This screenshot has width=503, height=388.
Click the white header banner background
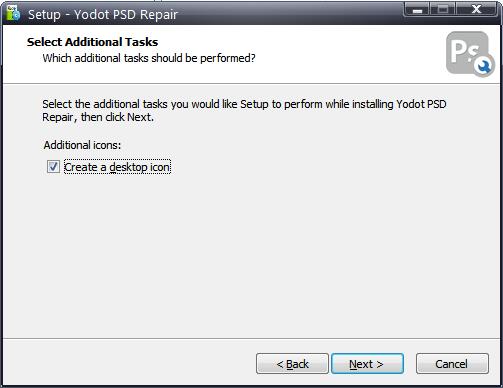(333, 53)
